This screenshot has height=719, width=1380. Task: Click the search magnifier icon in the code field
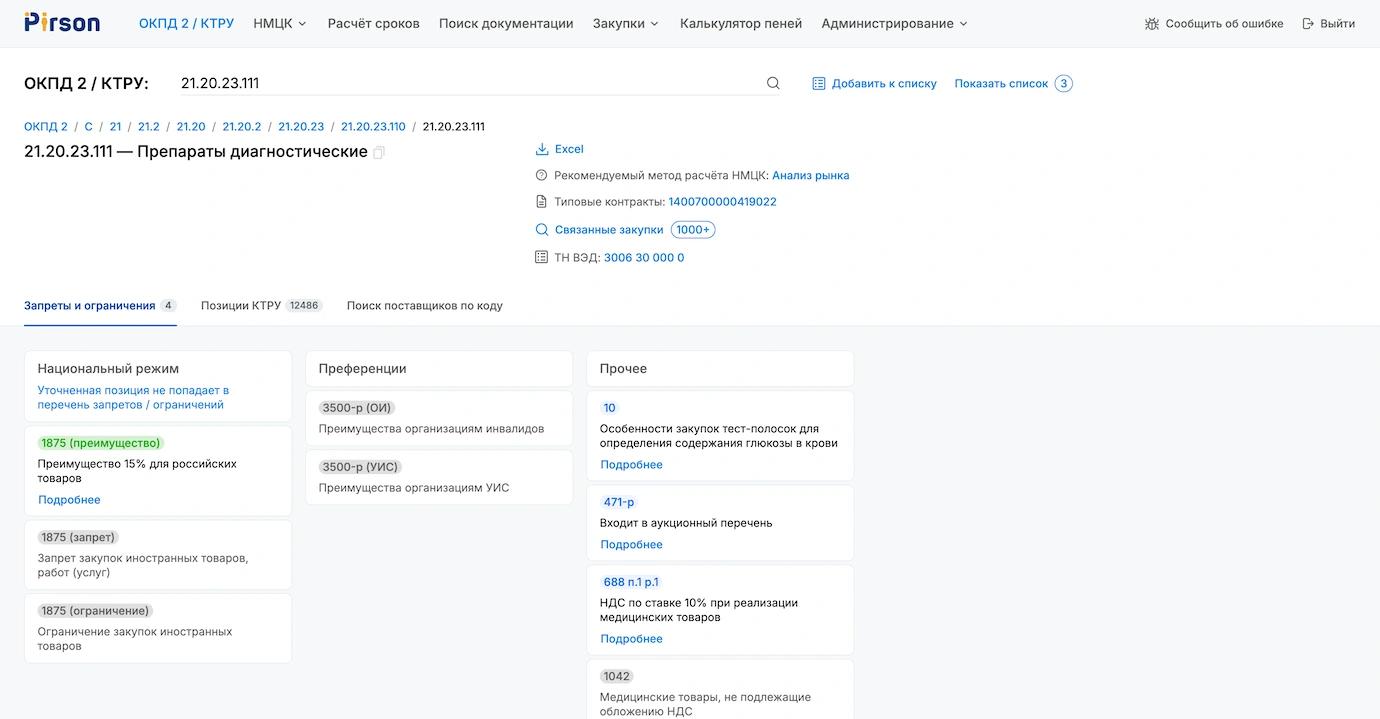pos(773,84)
